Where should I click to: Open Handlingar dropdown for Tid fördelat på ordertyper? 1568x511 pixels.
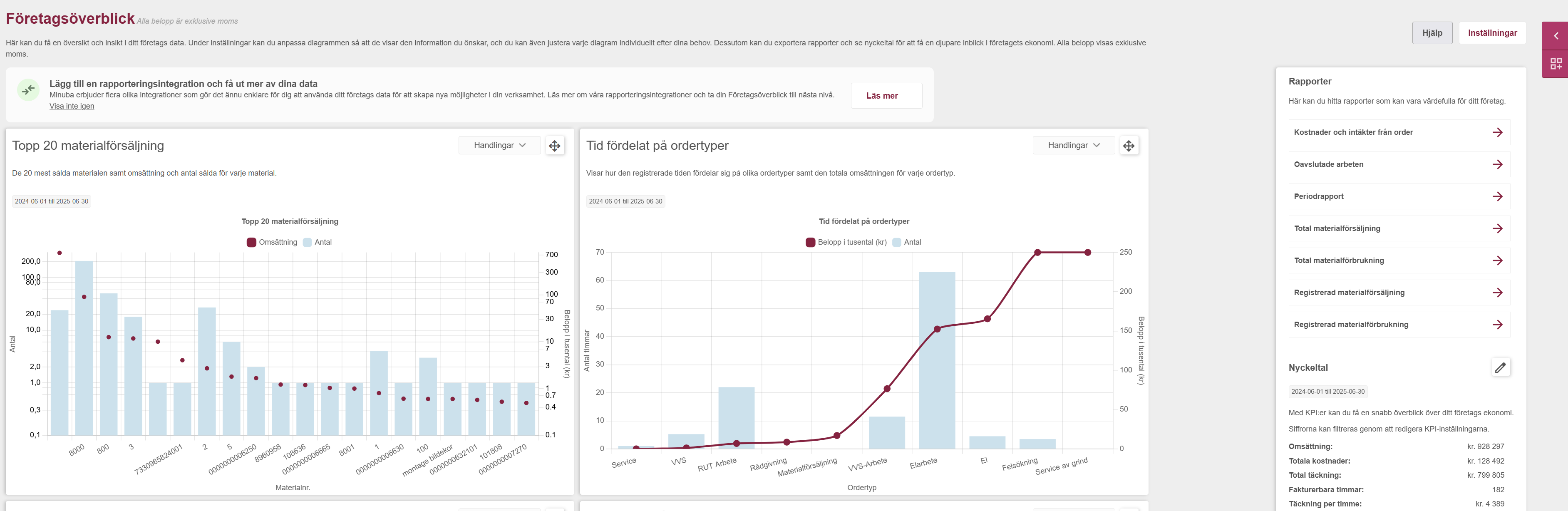pyautogui.click(x=1073, y=145)
